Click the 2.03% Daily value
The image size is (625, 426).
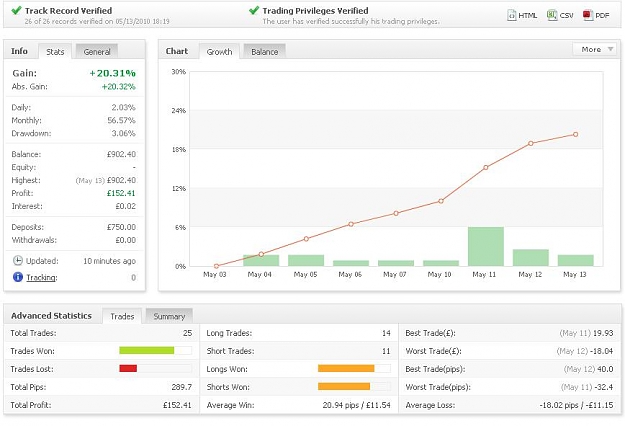(123, 107)
